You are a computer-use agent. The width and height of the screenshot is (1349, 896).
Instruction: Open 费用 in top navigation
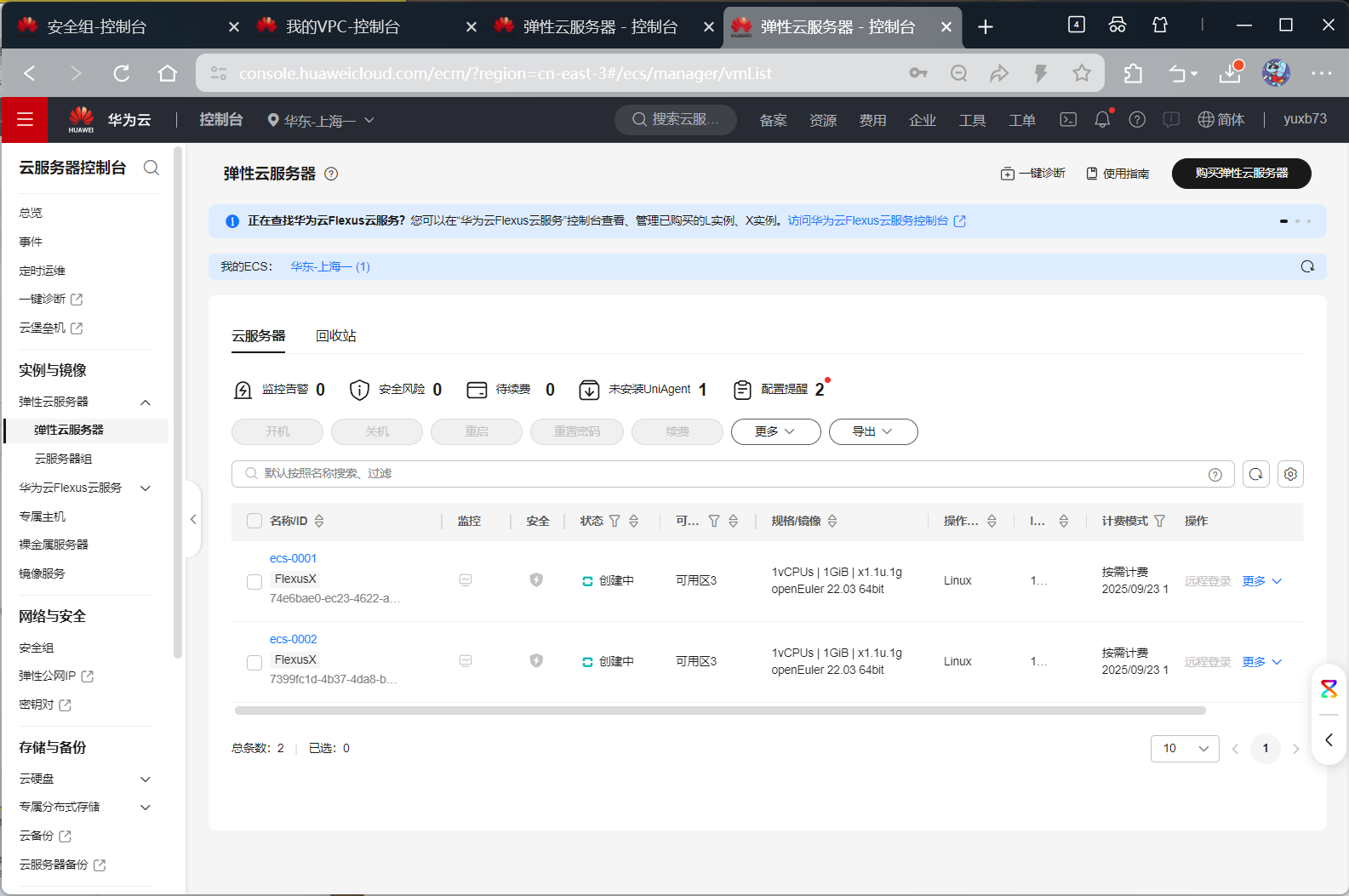coord(872,120)
